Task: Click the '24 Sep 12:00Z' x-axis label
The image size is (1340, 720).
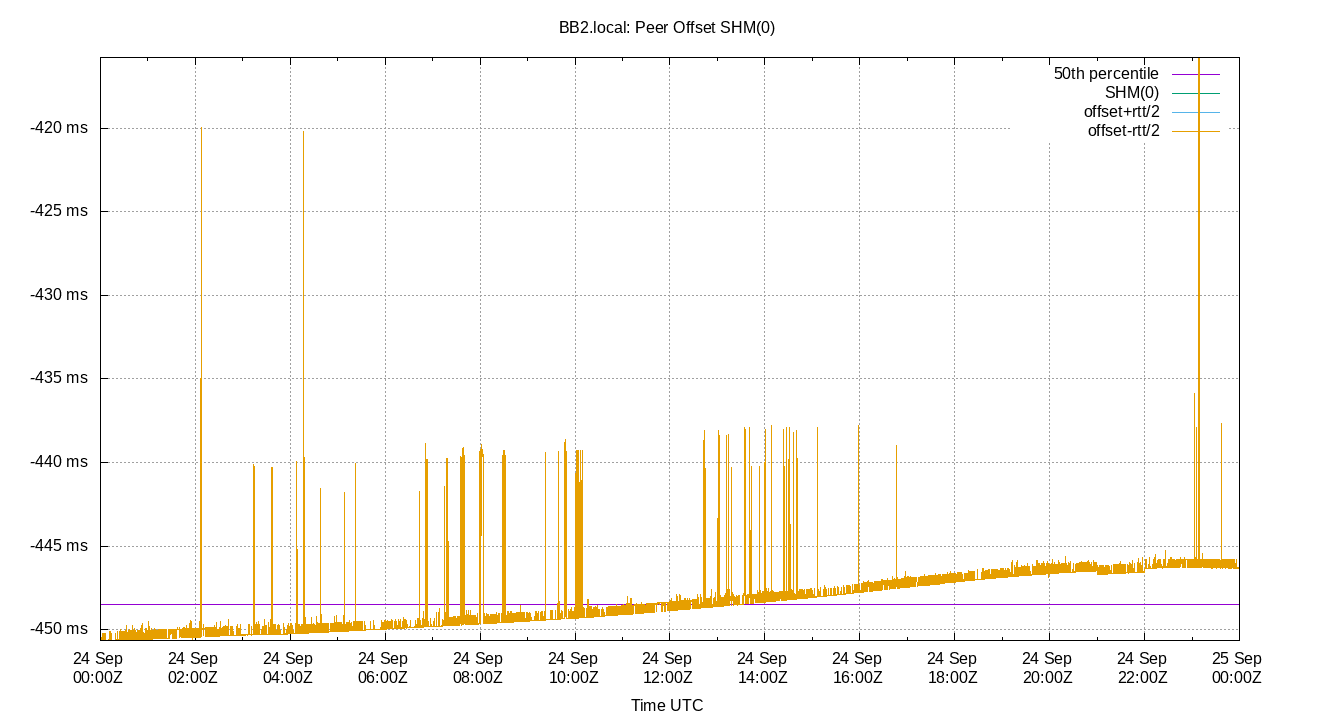Action: [667, 668]
